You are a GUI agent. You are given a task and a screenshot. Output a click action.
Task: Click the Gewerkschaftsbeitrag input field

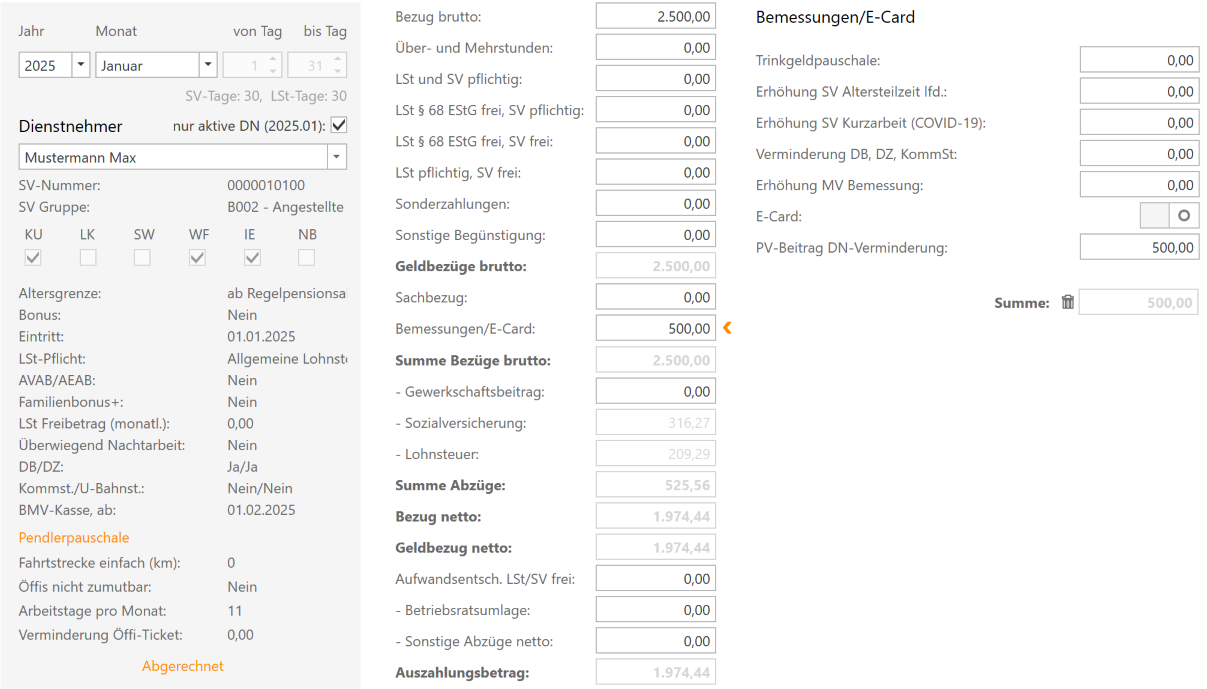(655, 391)
